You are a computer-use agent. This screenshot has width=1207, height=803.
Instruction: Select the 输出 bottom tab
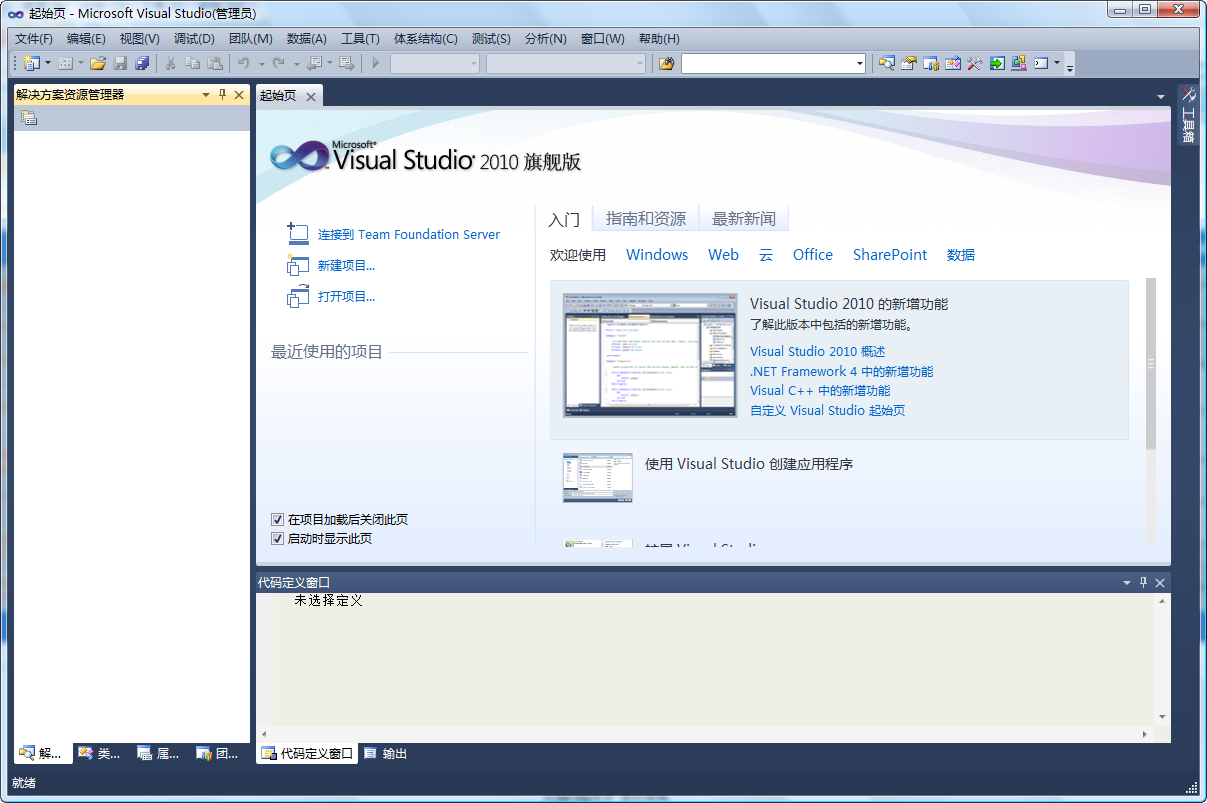[385, 754]
